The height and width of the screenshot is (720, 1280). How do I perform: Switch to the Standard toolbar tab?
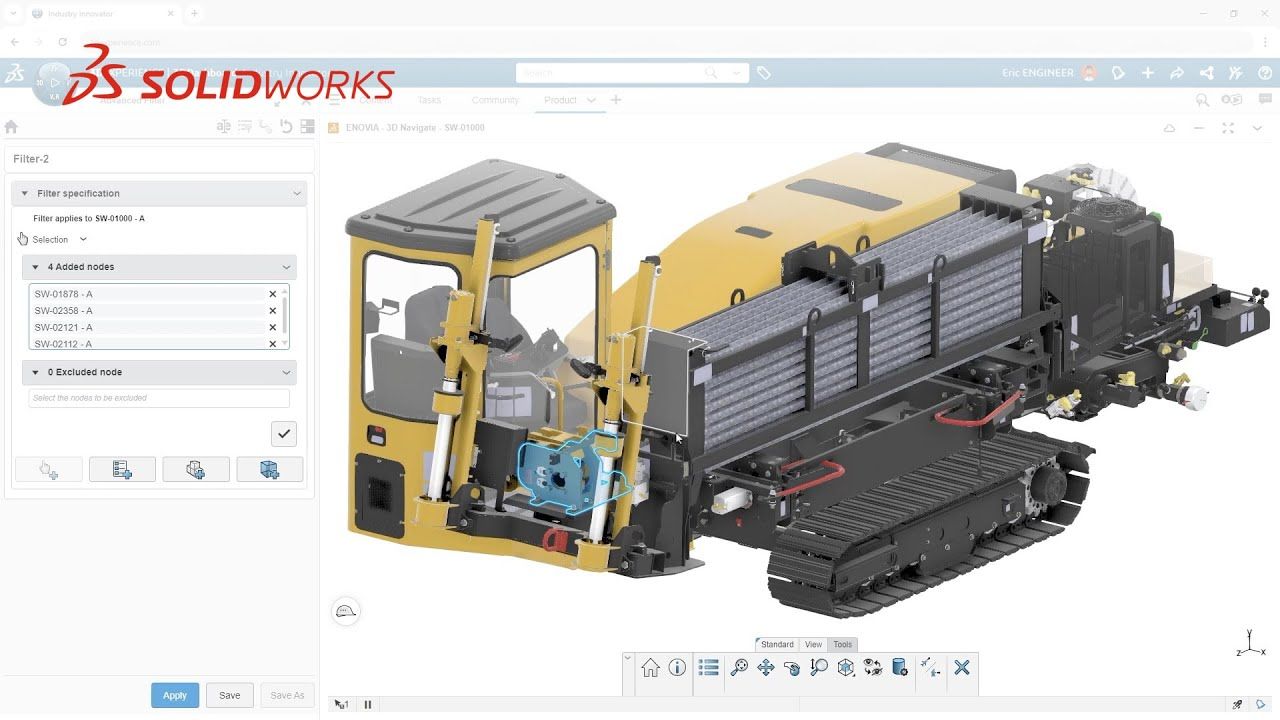tap(776, 644)
